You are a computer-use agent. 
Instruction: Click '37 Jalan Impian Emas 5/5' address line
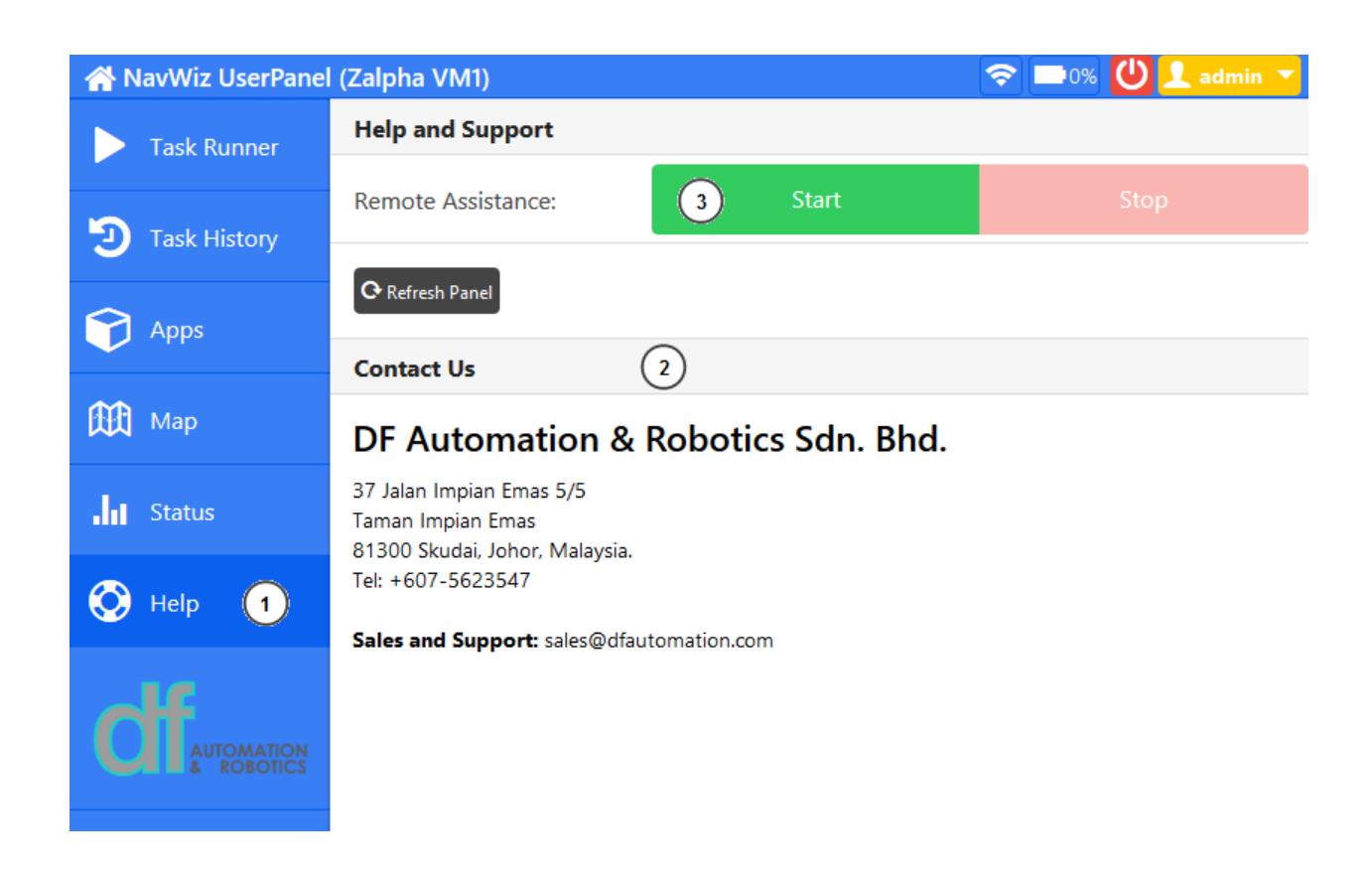pos(469,491)
